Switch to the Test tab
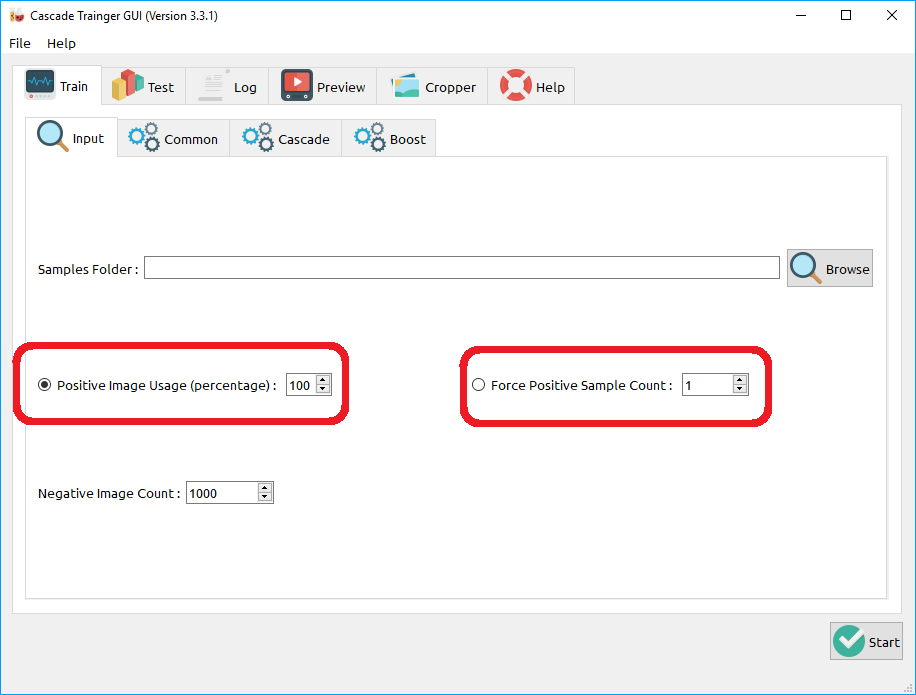916x695 pixels. [144, 86]
